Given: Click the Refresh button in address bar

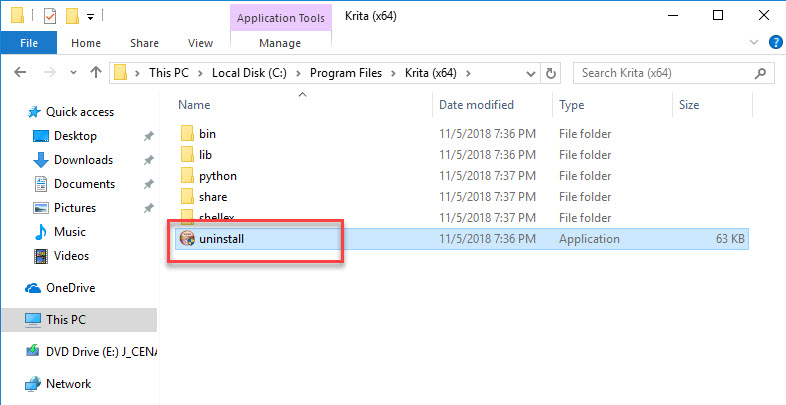Looking at the screenshot, I should (x=550, y=73).
